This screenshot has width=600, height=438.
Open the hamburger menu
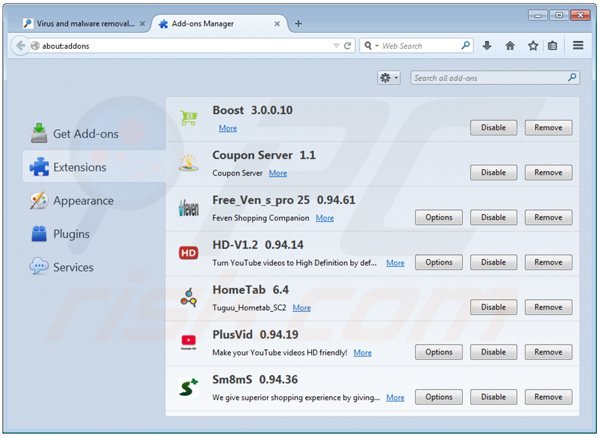pyautogui.click(x=578, y=46)
